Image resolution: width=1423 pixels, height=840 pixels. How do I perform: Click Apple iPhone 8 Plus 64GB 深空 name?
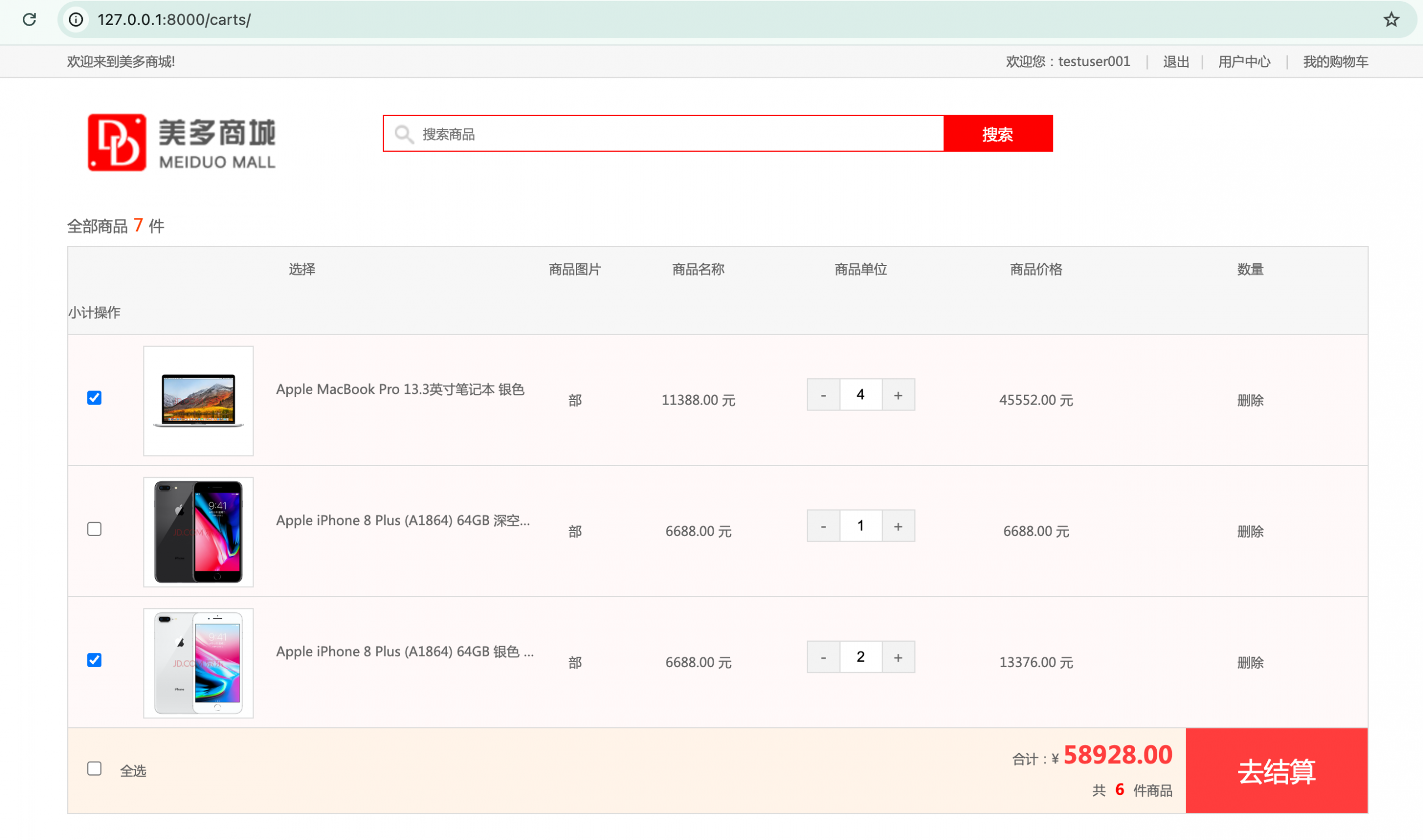pyautogui.click(x=402, y=520)
